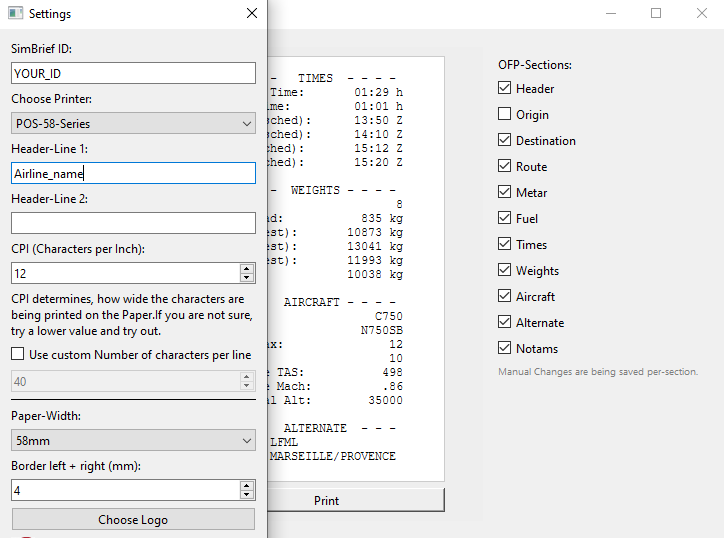Expand the Paper-Width dropdown
724x538 pixels.
click(x=133, y=440)
